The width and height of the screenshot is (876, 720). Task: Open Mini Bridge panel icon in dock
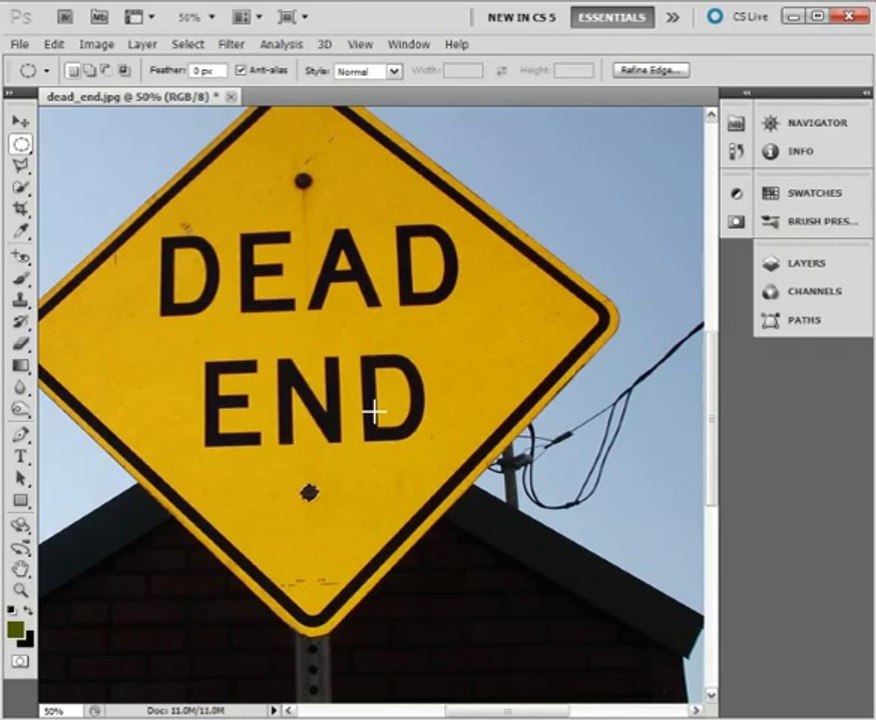coord(736,123)
